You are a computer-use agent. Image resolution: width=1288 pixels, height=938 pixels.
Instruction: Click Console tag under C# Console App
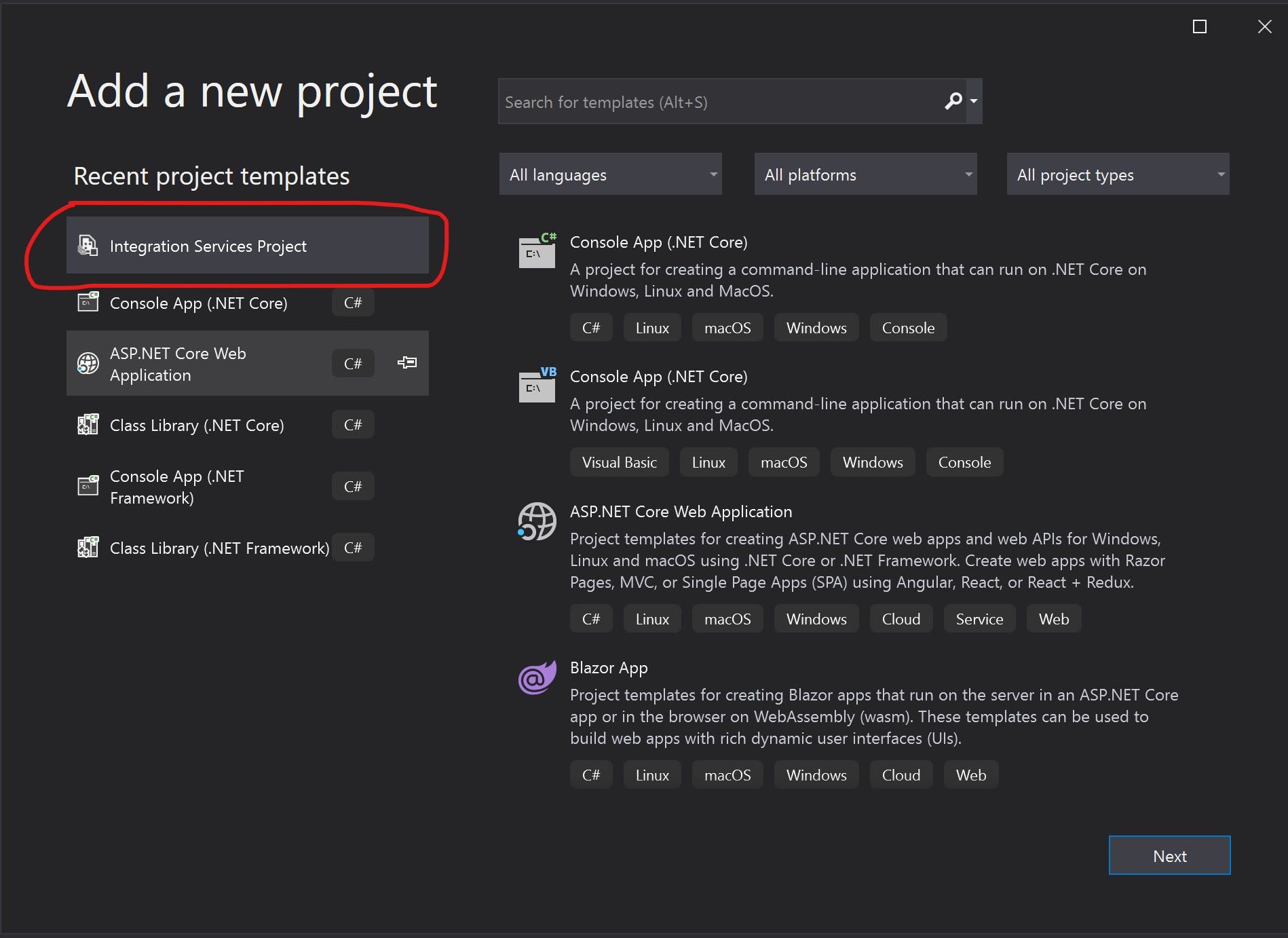tap(908, 328)
